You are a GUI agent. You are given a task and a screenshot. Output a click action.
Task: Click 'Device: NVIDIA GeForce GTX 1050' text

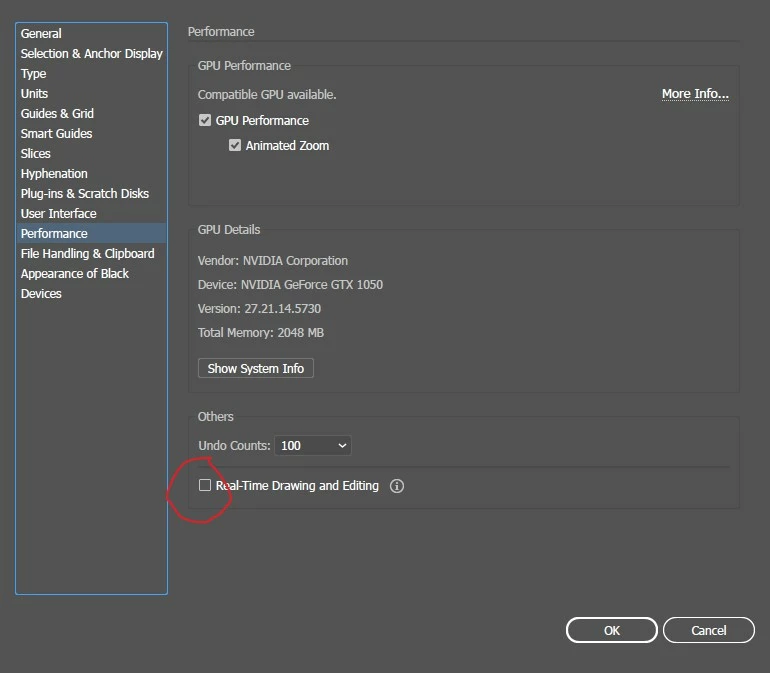(x=290, y=284)
